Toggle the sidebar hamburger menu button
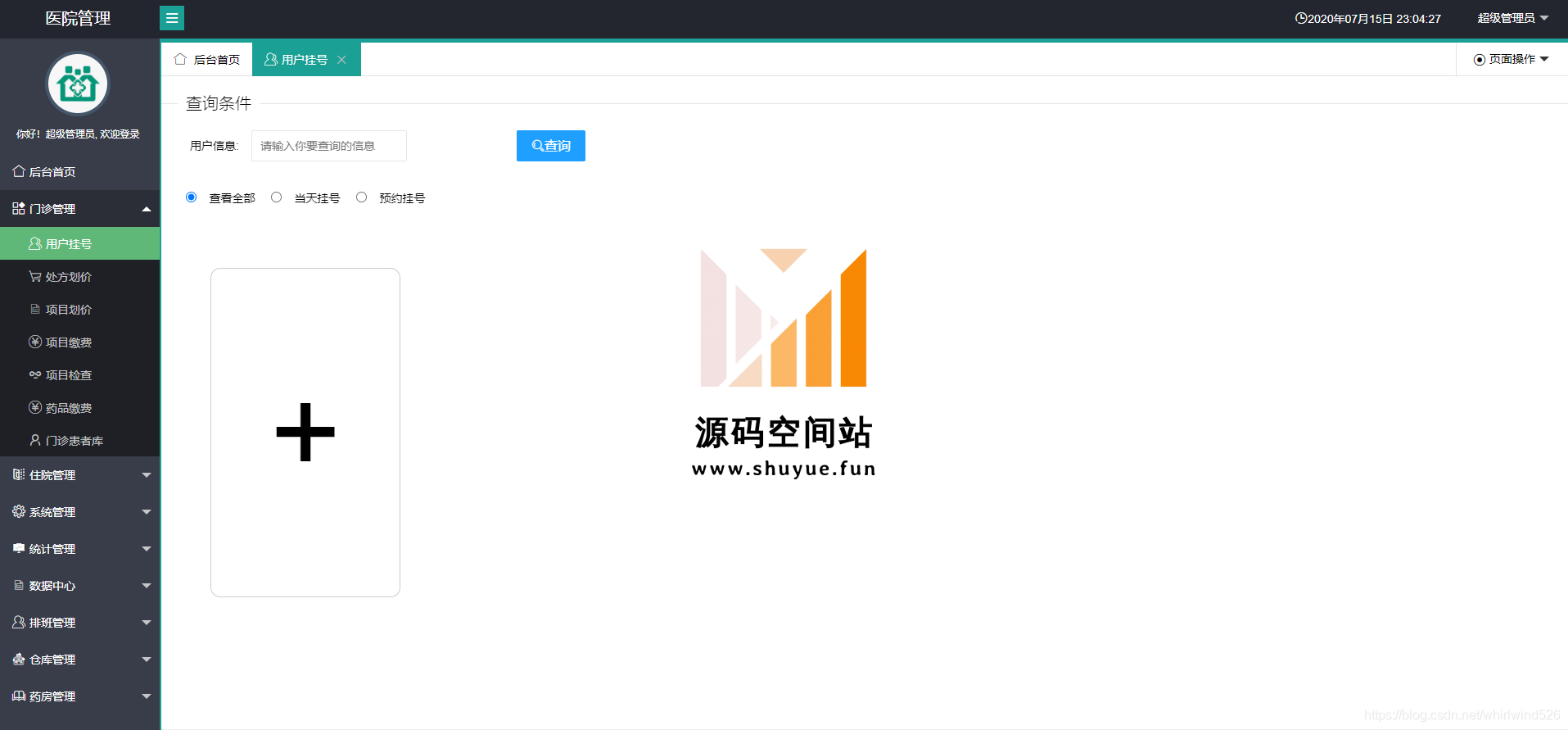Viewport: 1568px width, 730px height. point(172,18)
